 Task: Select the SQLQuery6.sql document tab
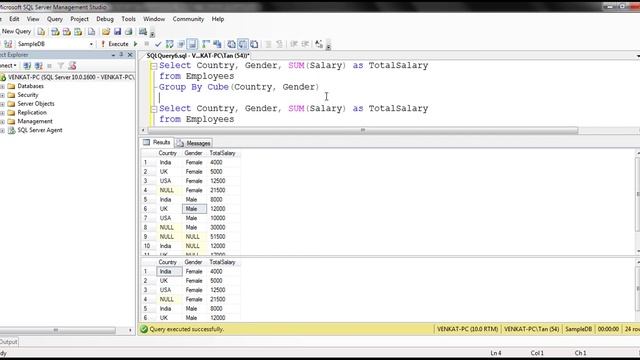coord(198,56)
